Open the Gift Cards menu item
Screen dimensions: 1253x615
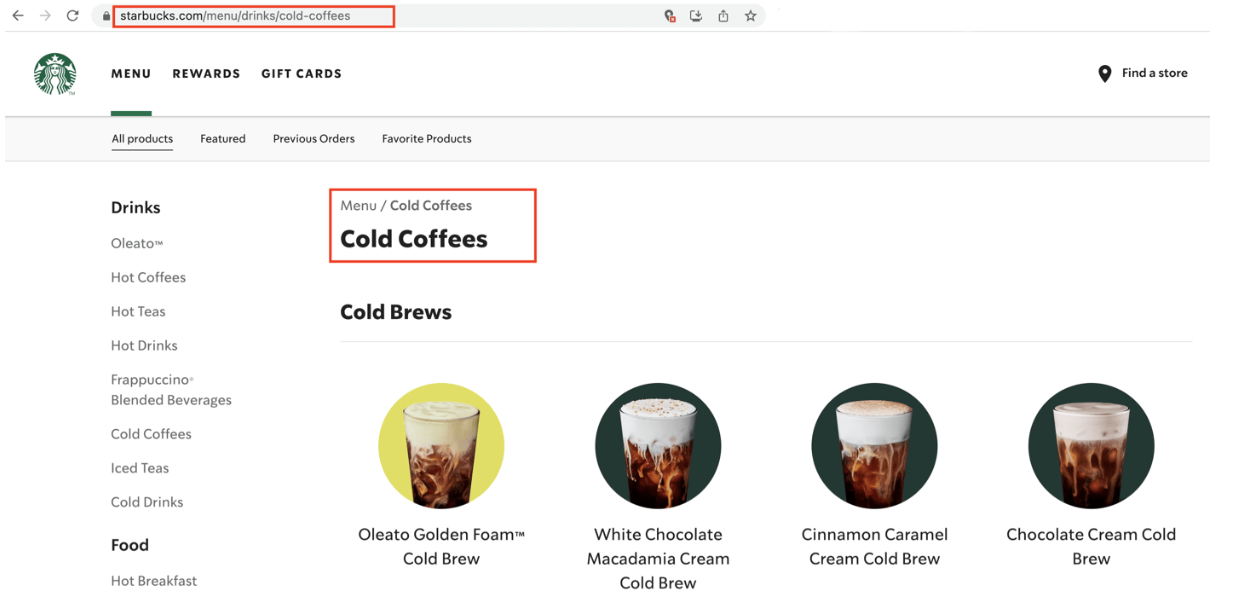301,74
